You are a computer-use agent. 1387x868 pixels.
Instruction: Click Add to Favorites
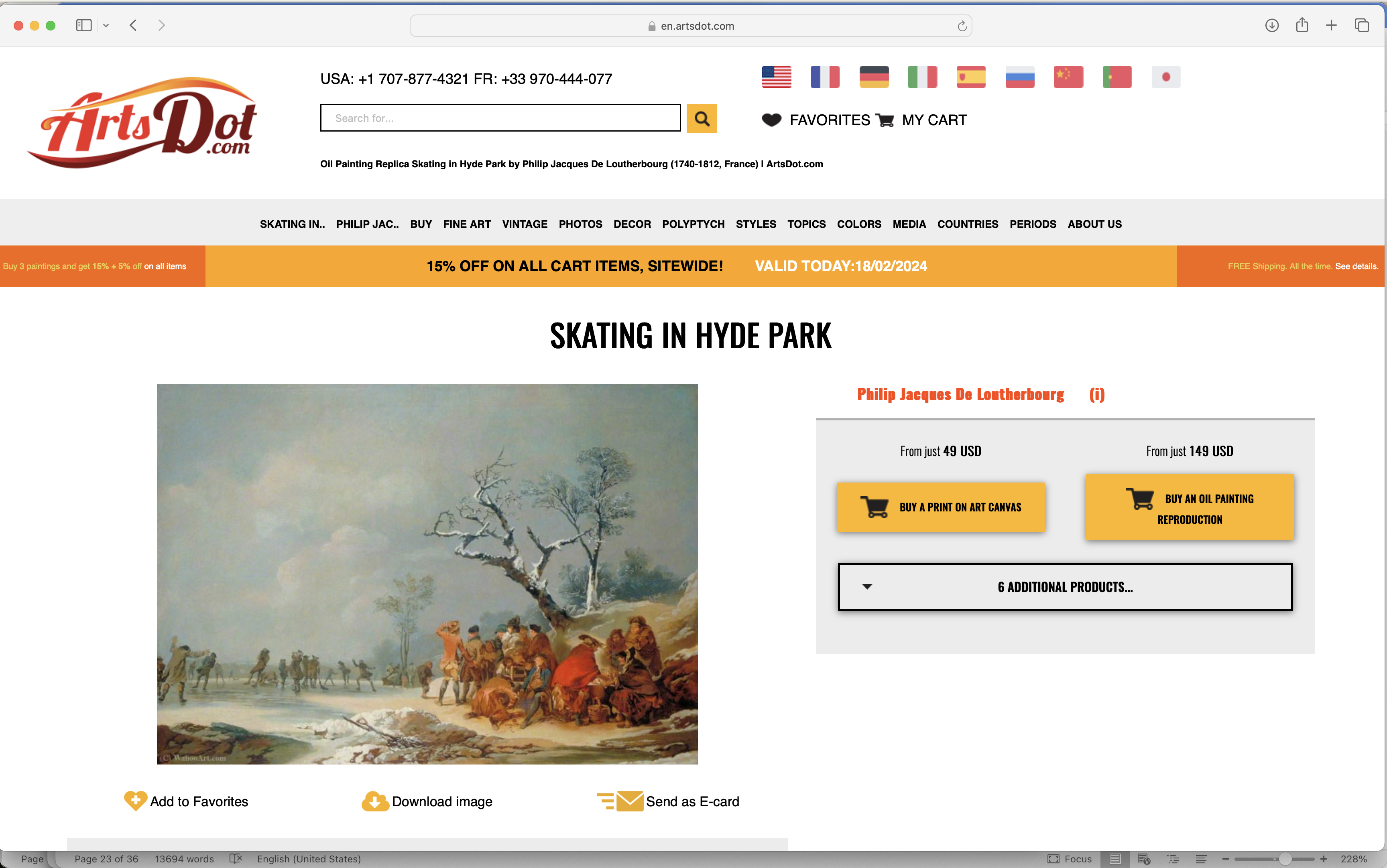click(x=186, y=801)
